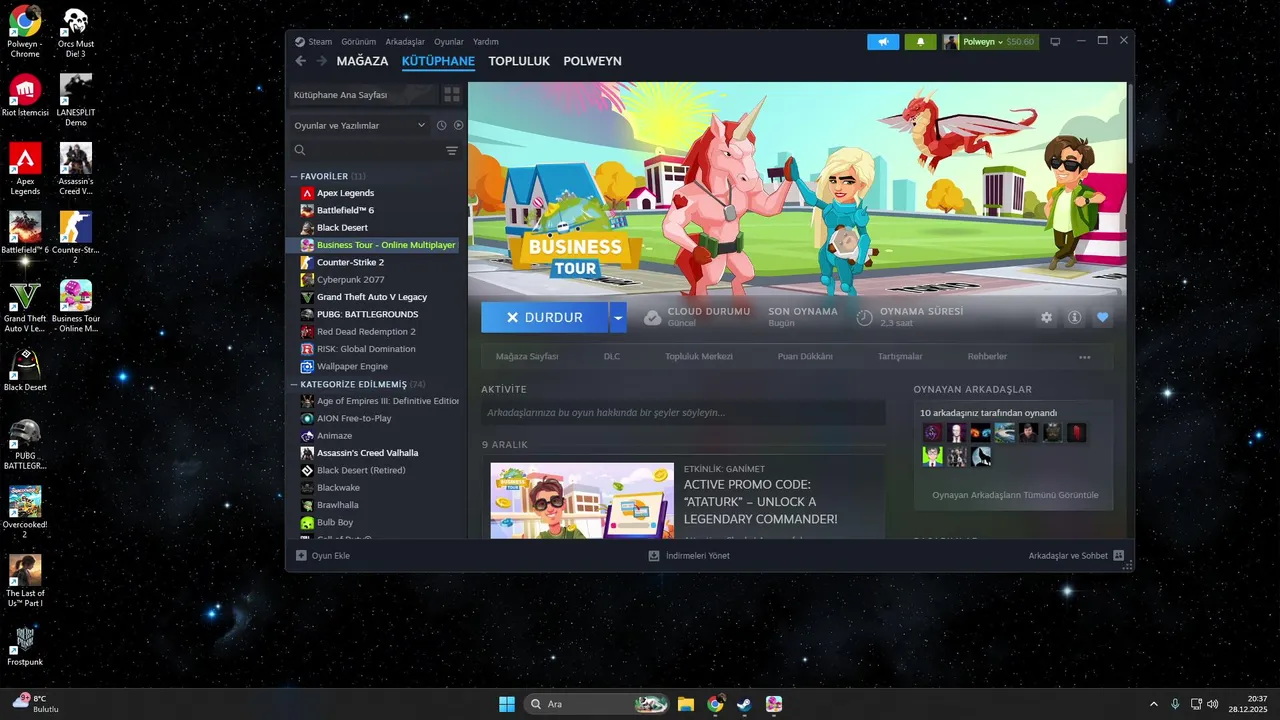Open the DLC link
Image resolution: width=1280 pixels, height=720 pixels.
(612, 357)
